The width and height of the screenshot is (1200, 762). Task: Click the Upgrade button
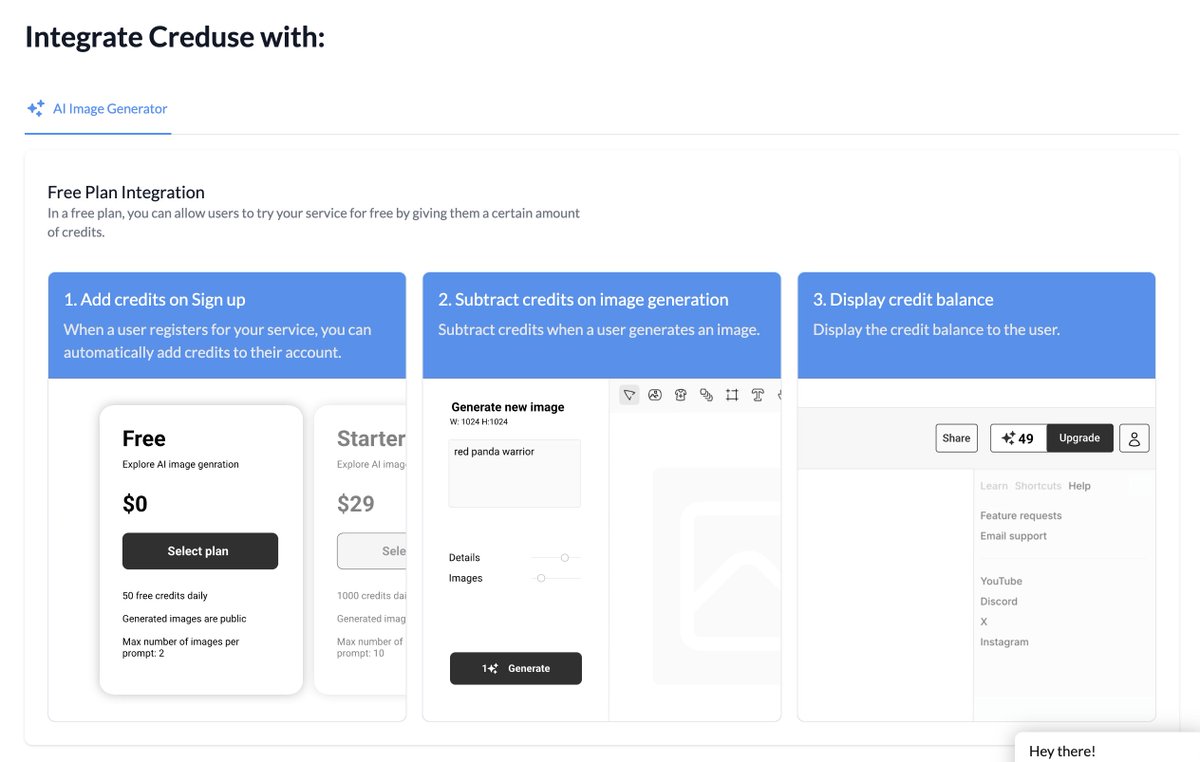click(1080, 438)
